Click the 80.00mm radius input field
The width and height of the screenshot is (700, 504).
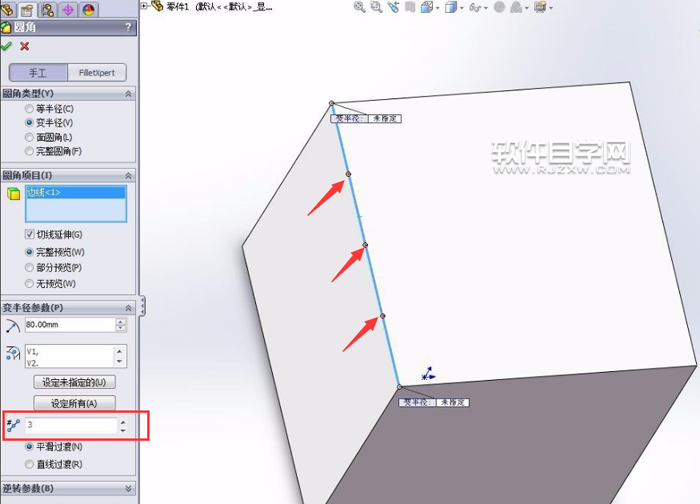[x=70, y=325]
